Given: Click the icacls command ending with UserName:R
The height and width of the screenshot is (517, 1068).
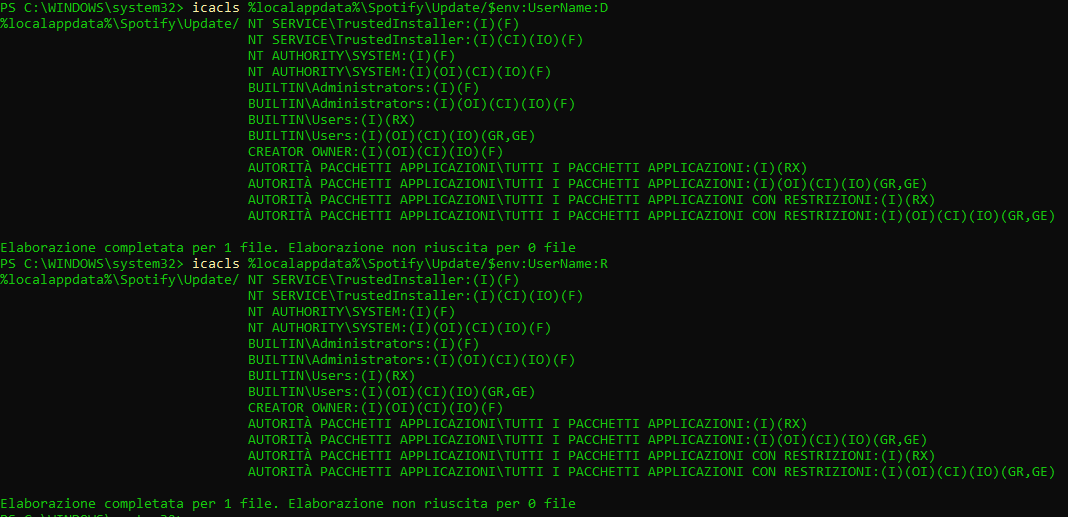Looking at the screenshot, I should pos(400,263).
